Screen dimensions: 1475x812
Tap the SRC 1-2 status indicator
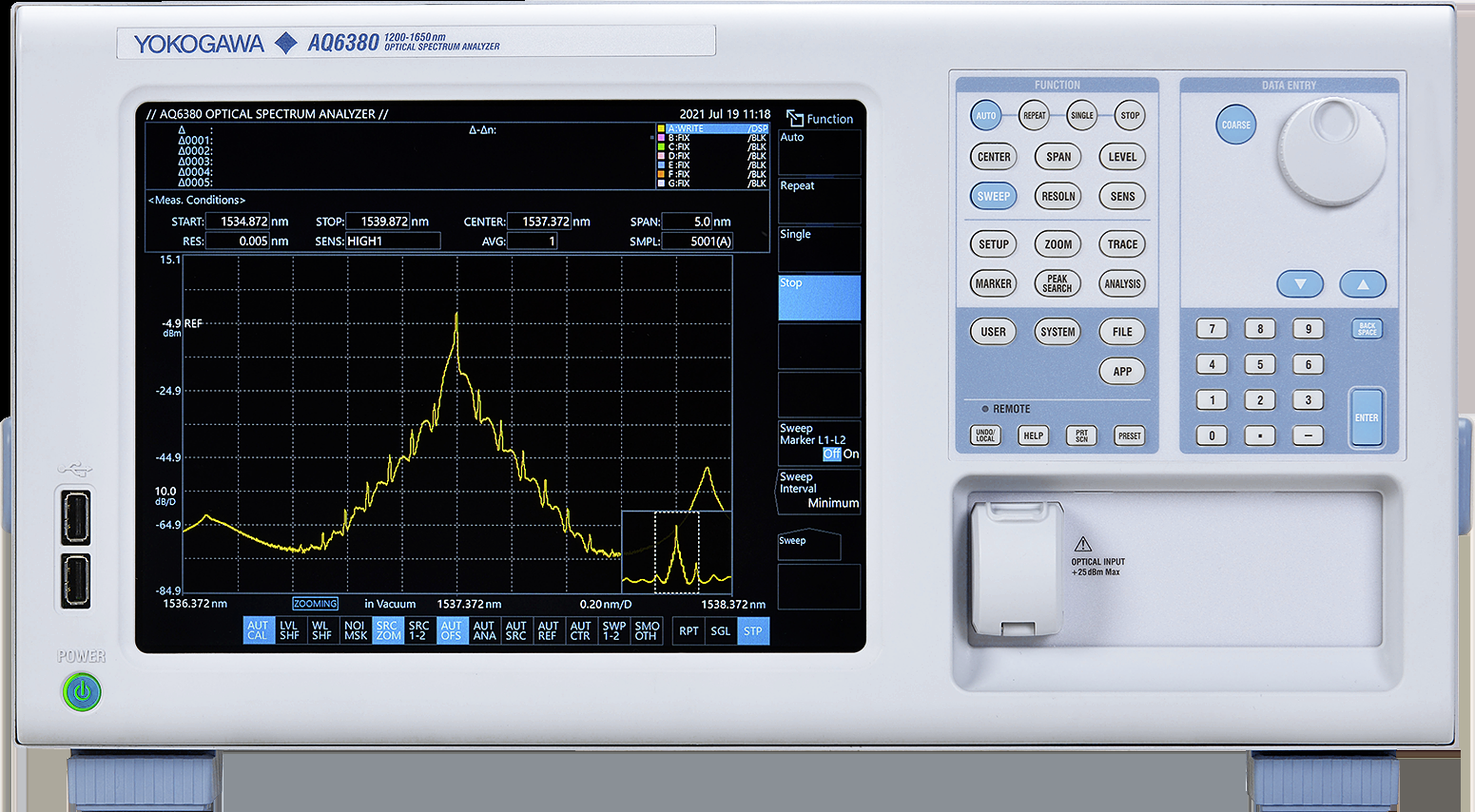[x=418, y=630]
